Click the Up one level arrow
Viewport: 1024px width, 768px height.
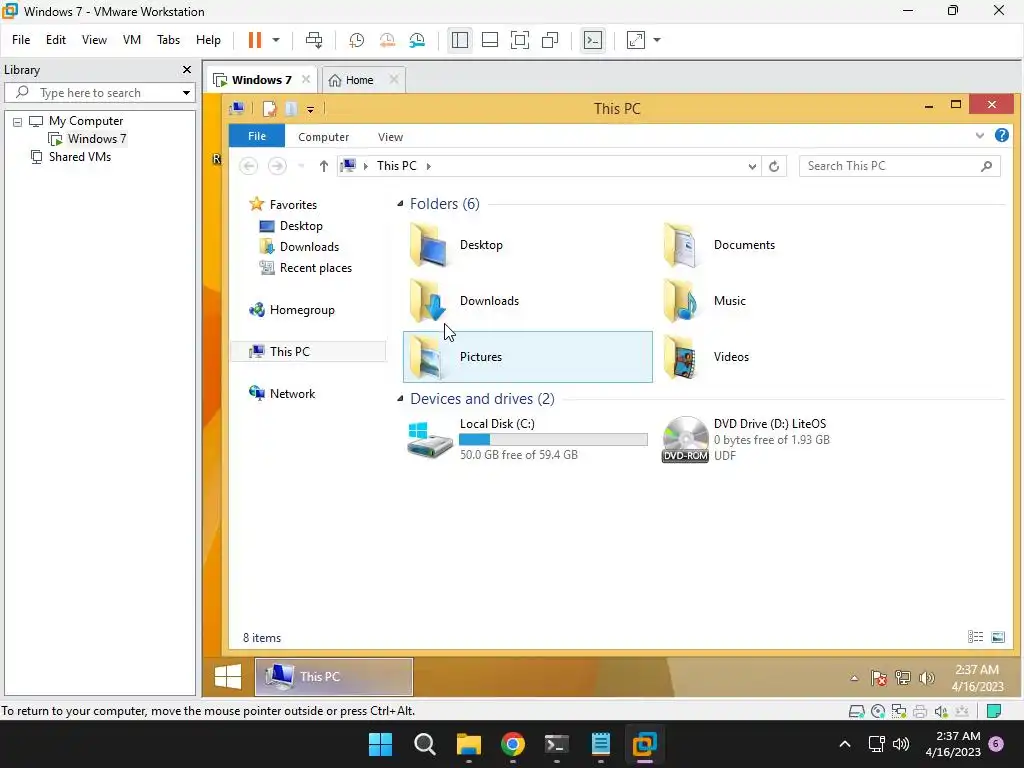pos(323,166)
